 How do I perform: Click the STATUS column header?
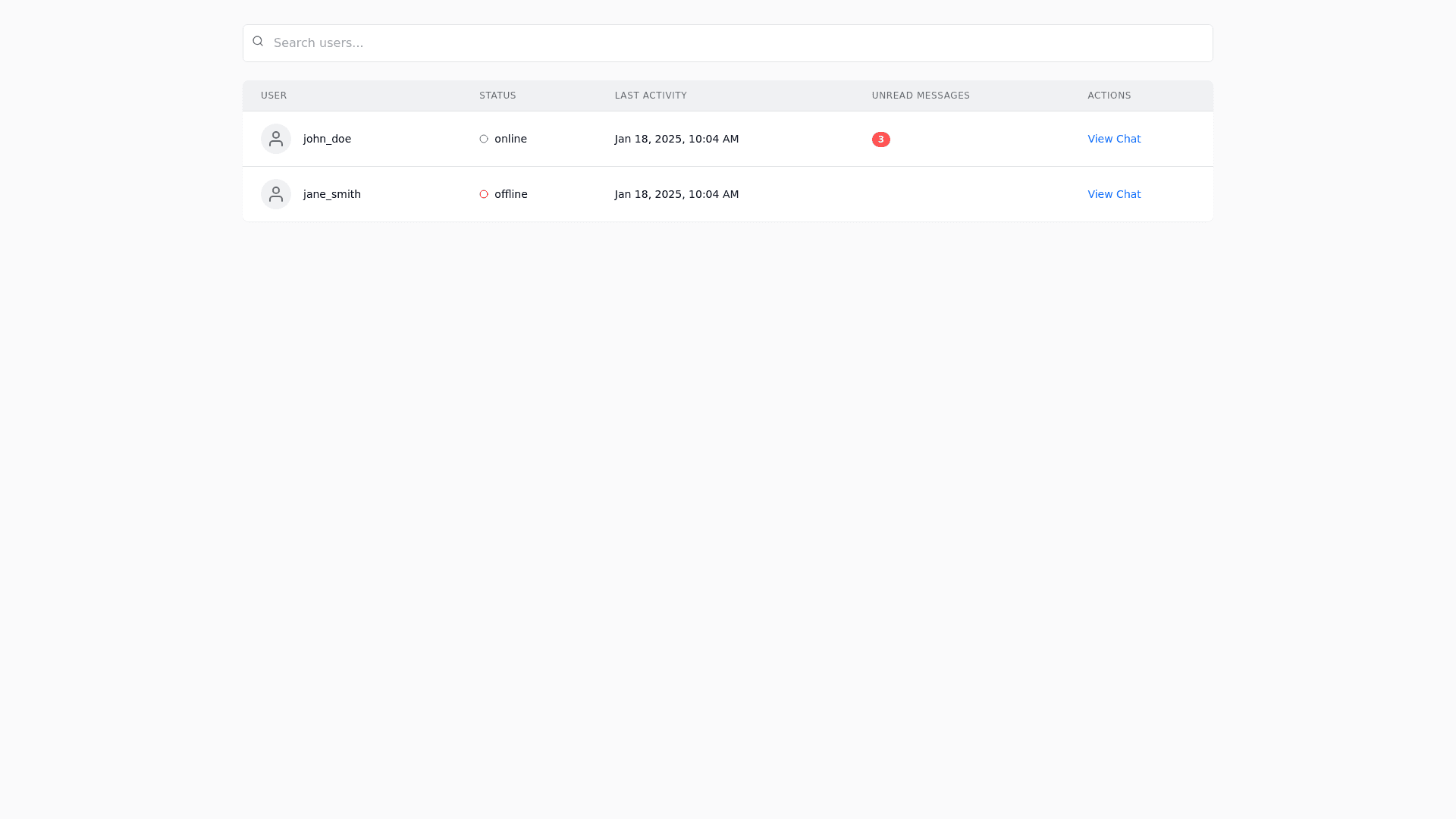click(497, 96)
